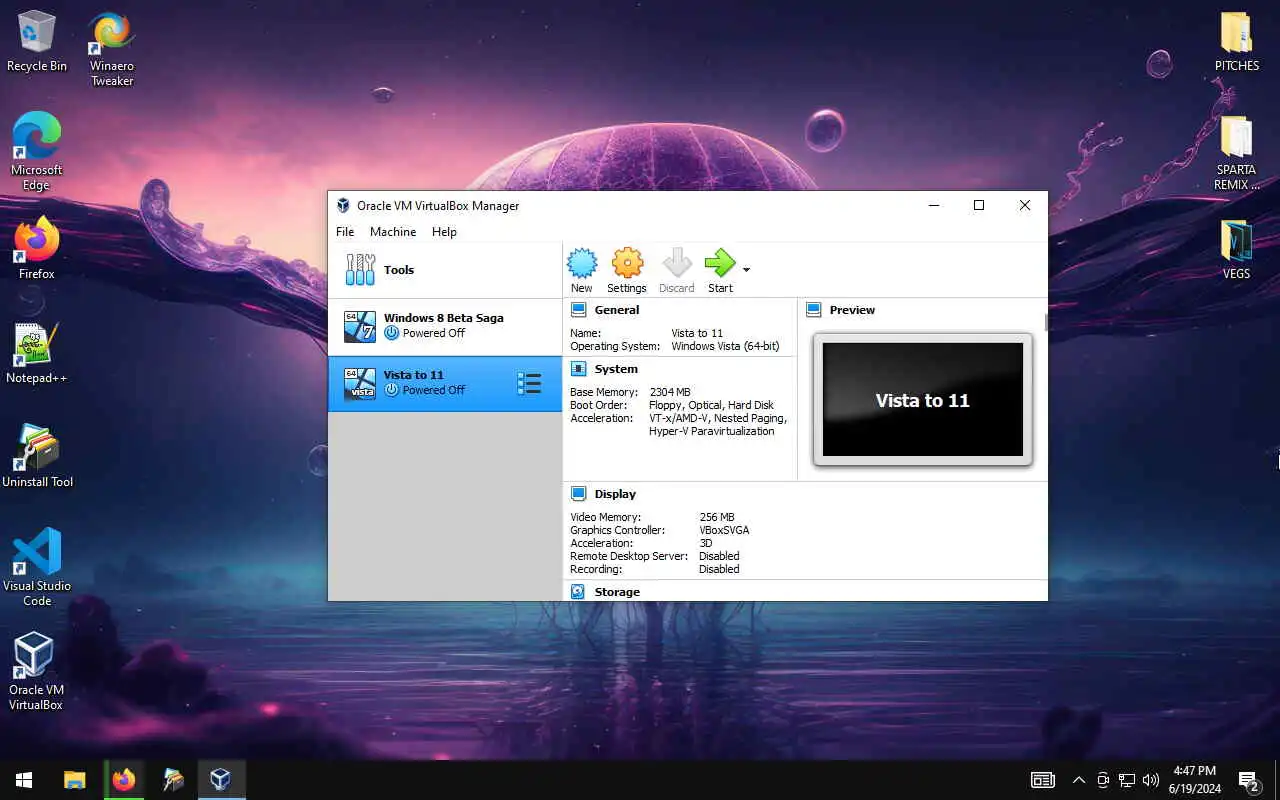Click the System section header
This screenshot has height=800, width=1280.
[x=616, y=369]
